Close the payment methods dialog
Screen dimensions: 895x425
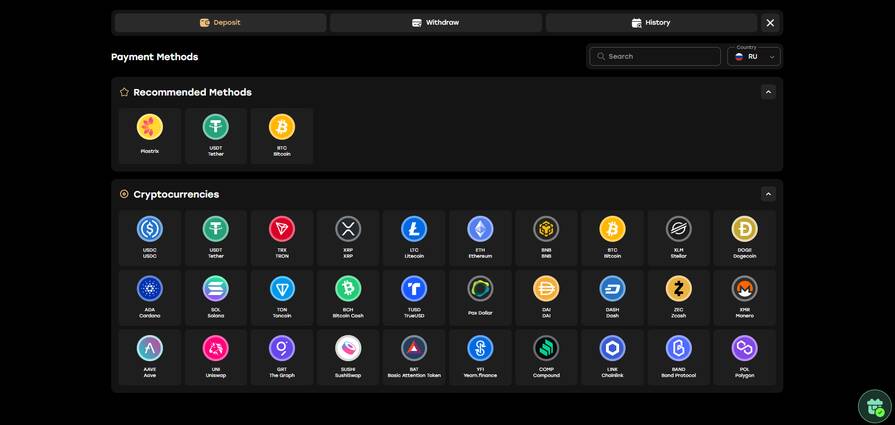[770, 23]
